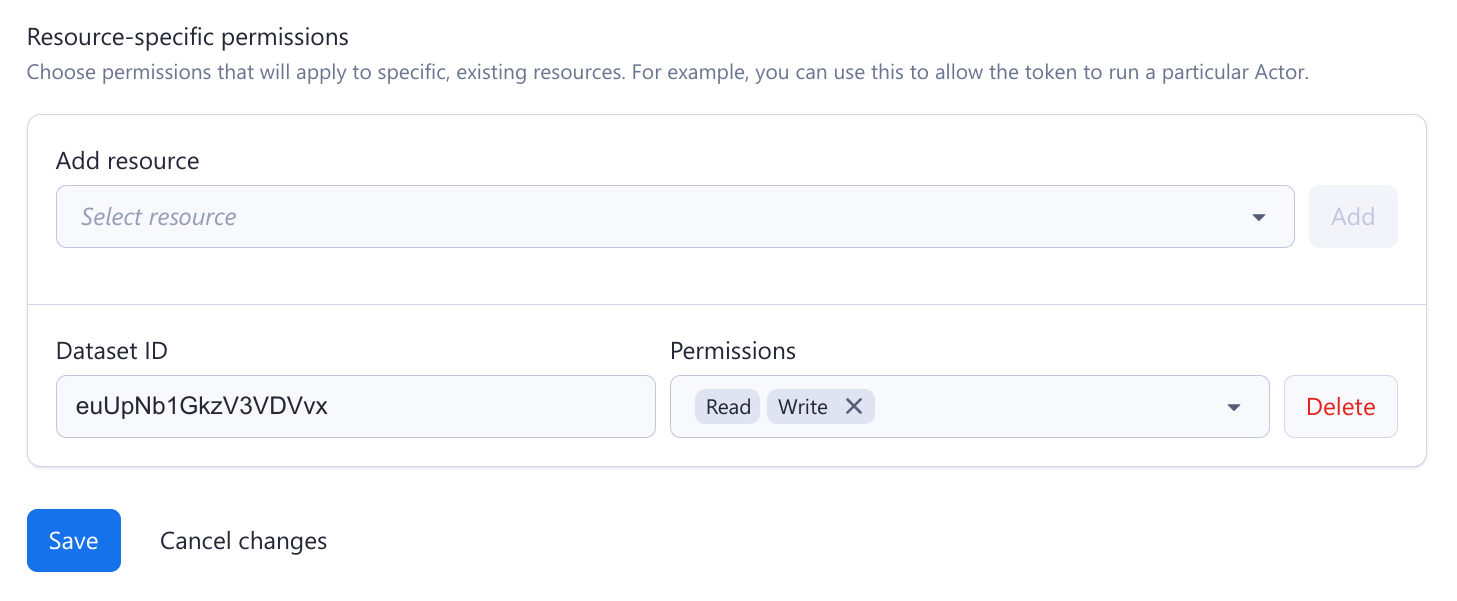Click the Add resource heading

[127, 160]
